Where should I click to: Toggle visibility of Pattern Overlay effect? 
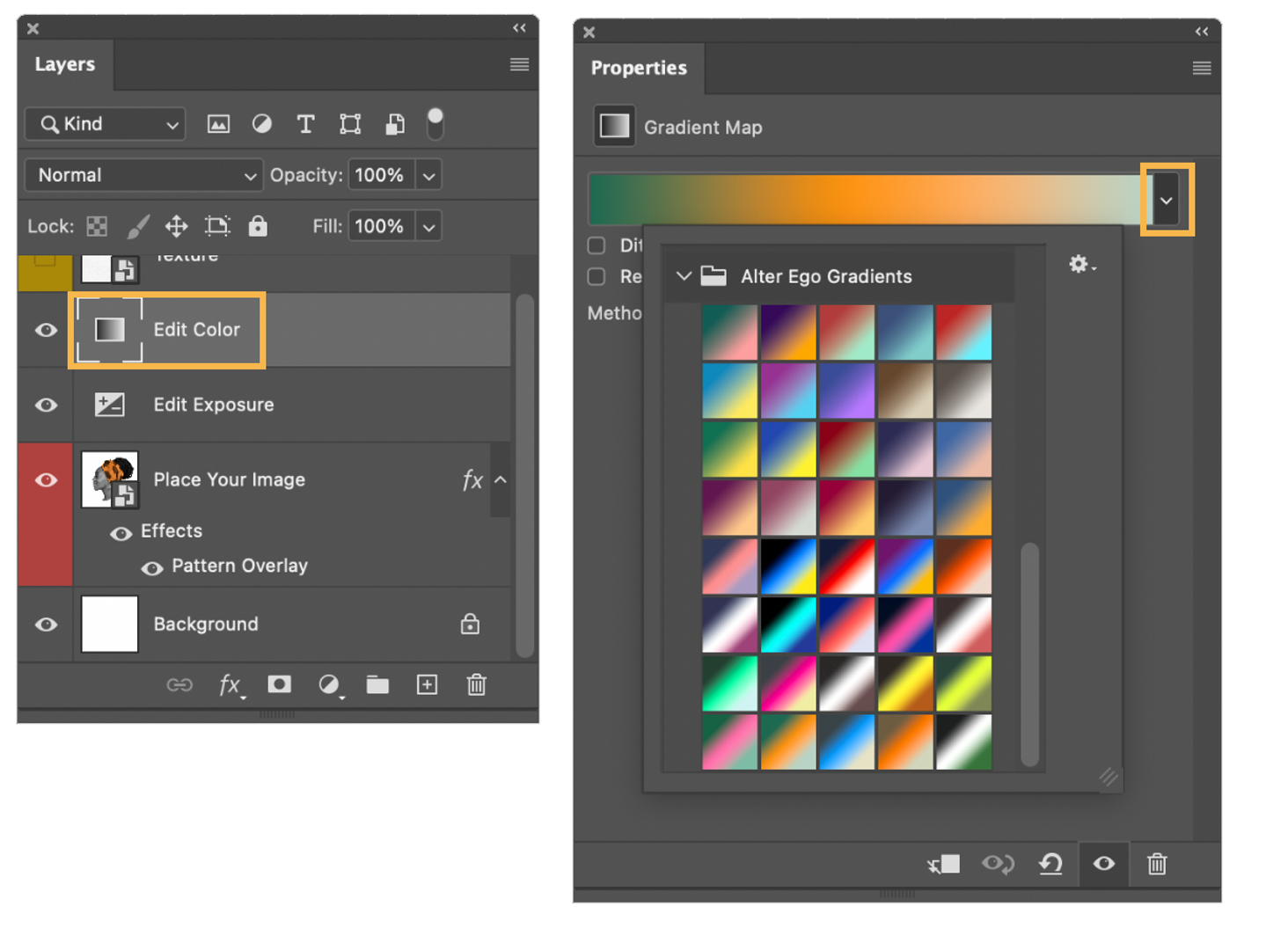point(152,567)
